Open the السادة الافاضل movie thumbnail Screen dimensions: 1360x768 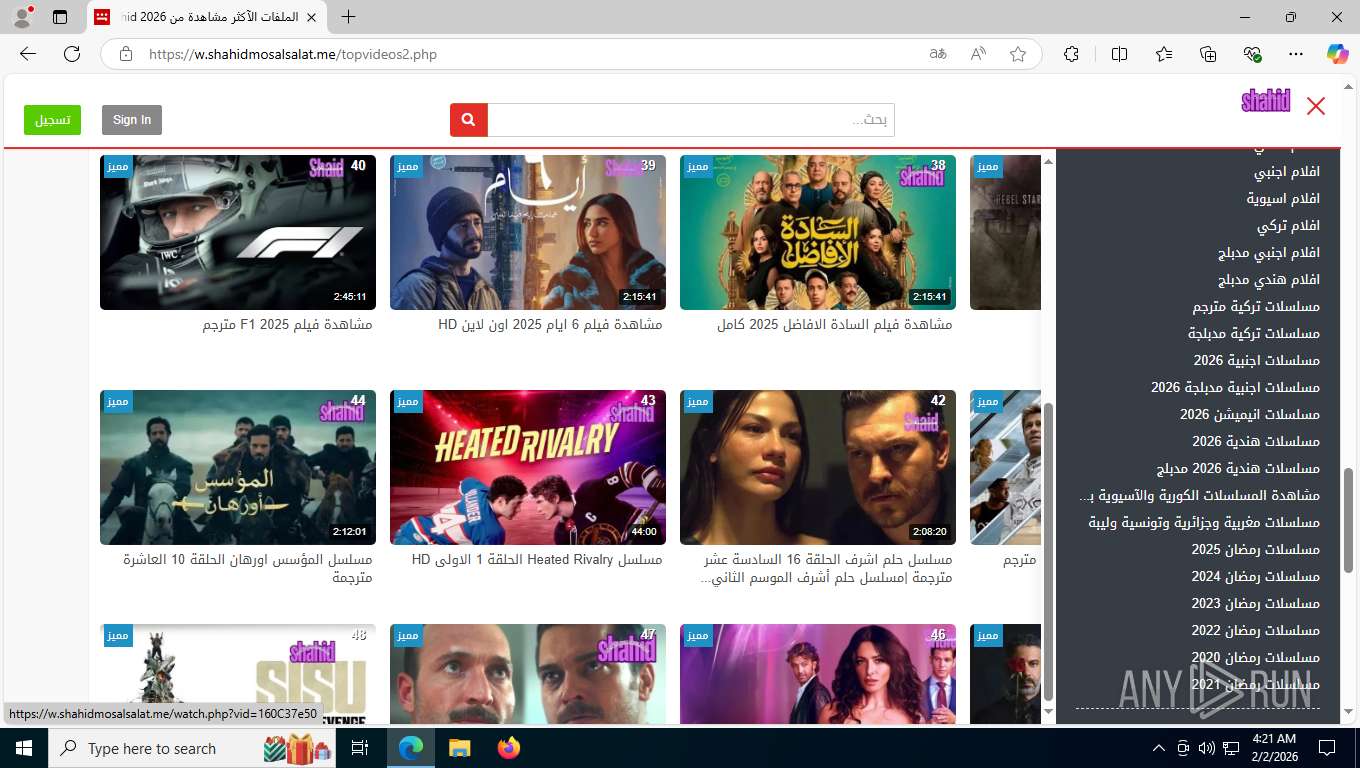click(818, 232)
